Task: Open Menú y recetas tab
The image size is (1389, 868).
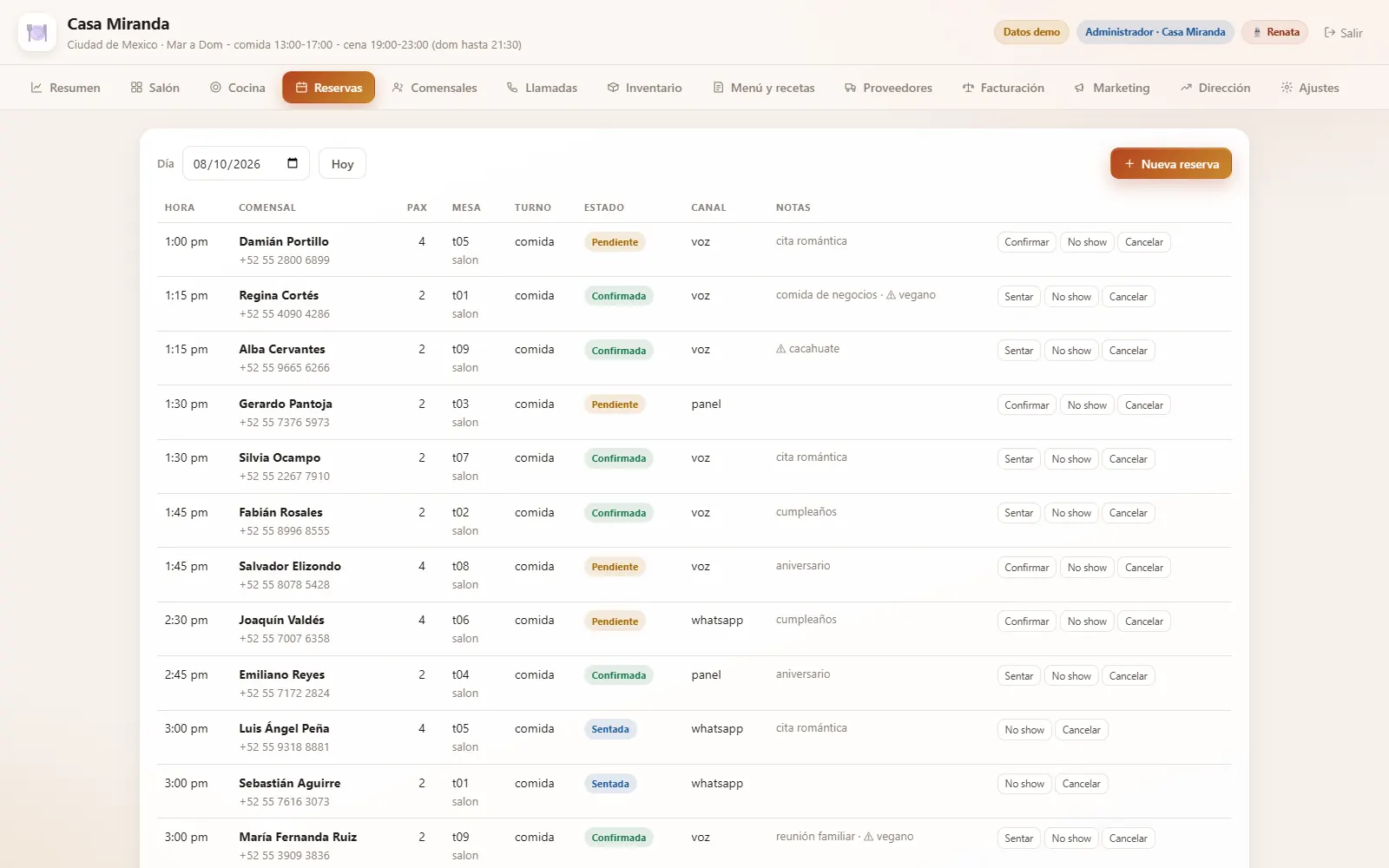Action: point(764,88)
